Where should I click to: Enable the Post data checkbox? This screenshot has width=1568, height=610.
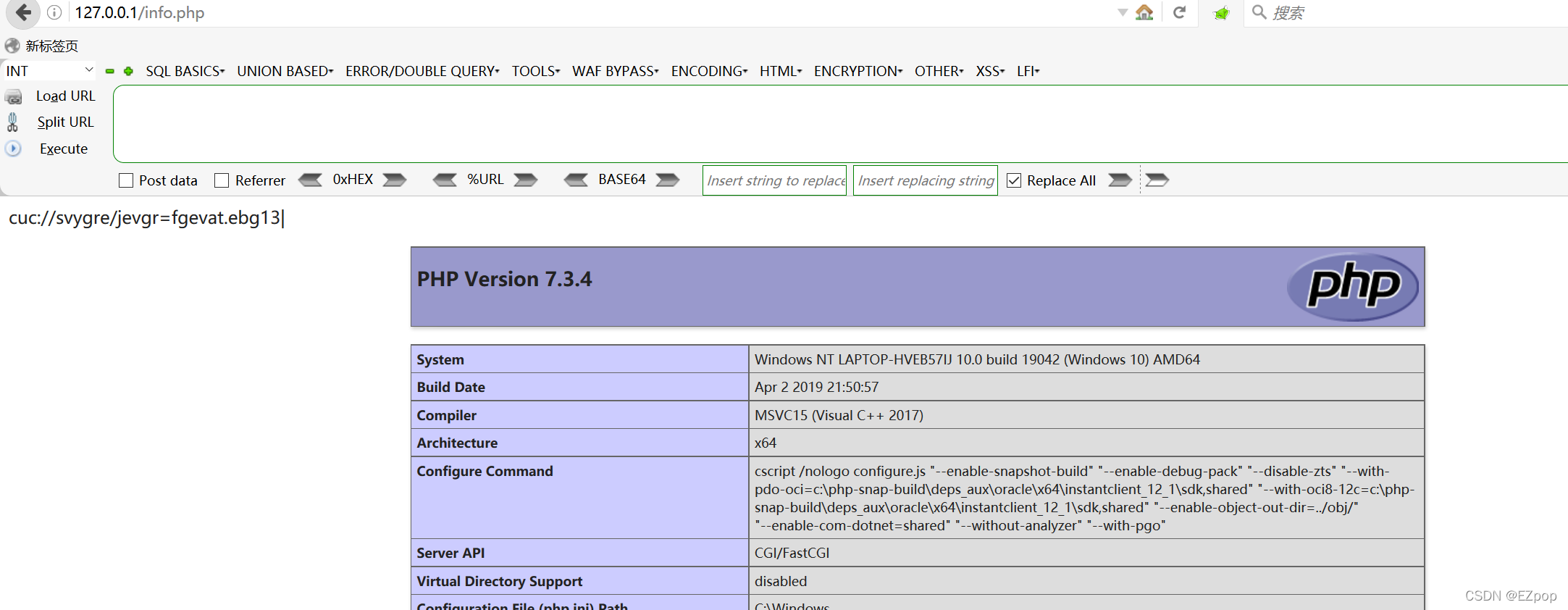click(126, 180)
